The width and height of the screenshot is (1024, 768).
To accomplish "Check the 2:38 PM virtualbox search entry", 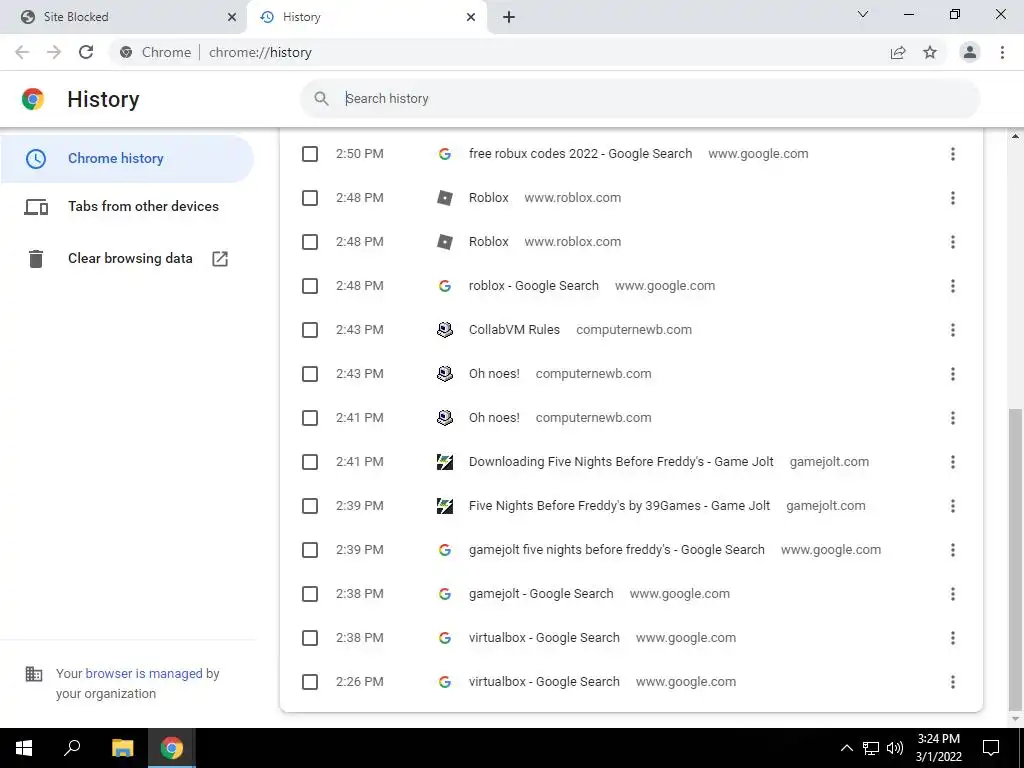I will (x=310, y=638).
